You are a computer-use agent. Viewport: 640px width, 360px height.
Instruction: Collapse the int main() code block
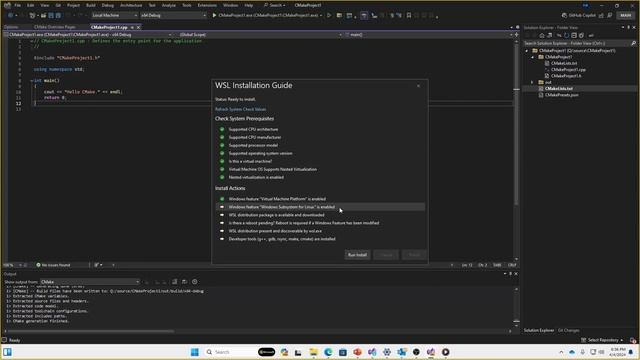31,81
